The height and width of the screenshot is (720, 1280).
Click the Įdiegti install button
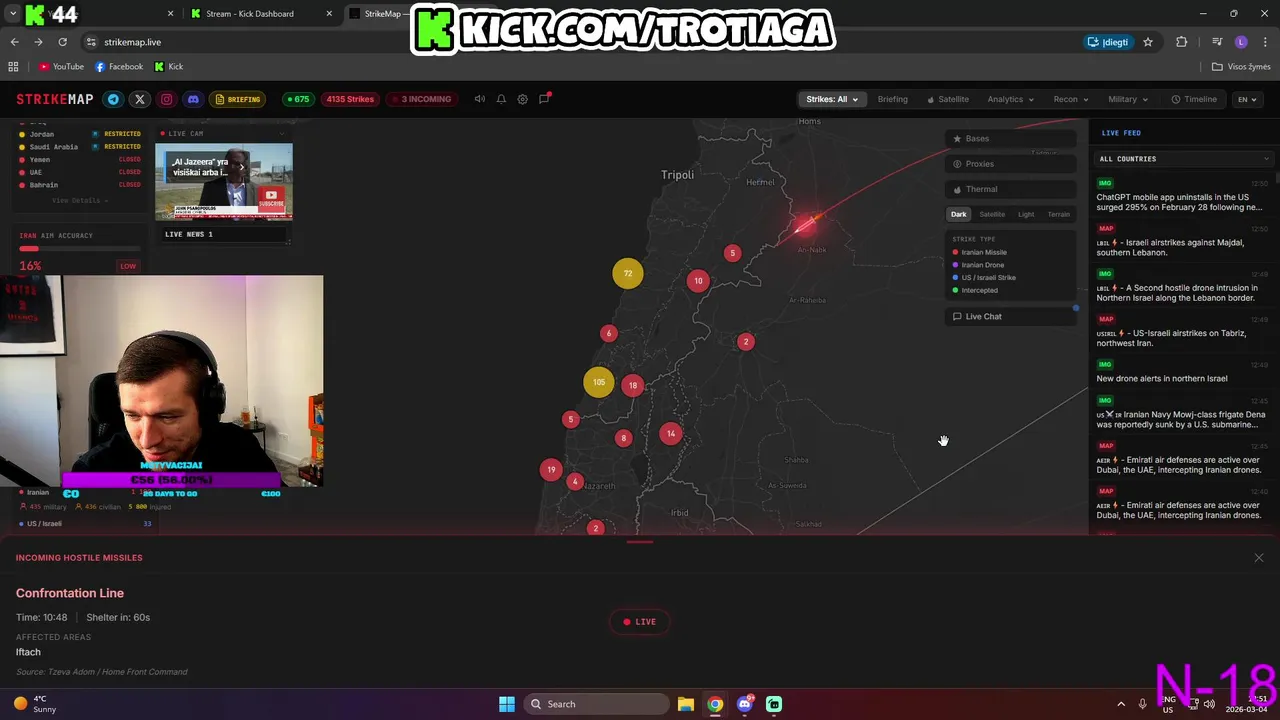point(1108,42)
